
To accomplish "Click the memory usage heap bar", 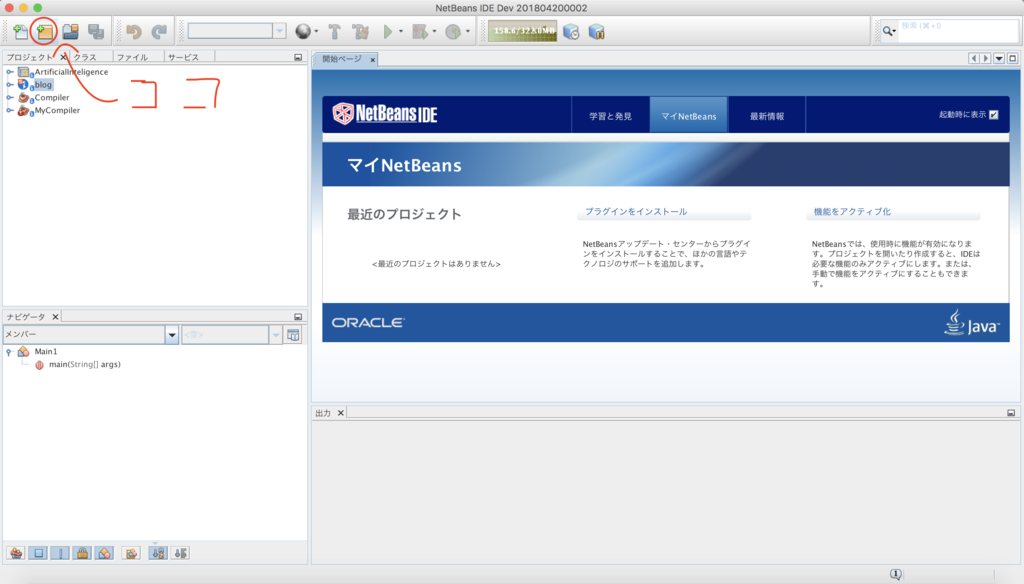I will (x=522, y=31).
